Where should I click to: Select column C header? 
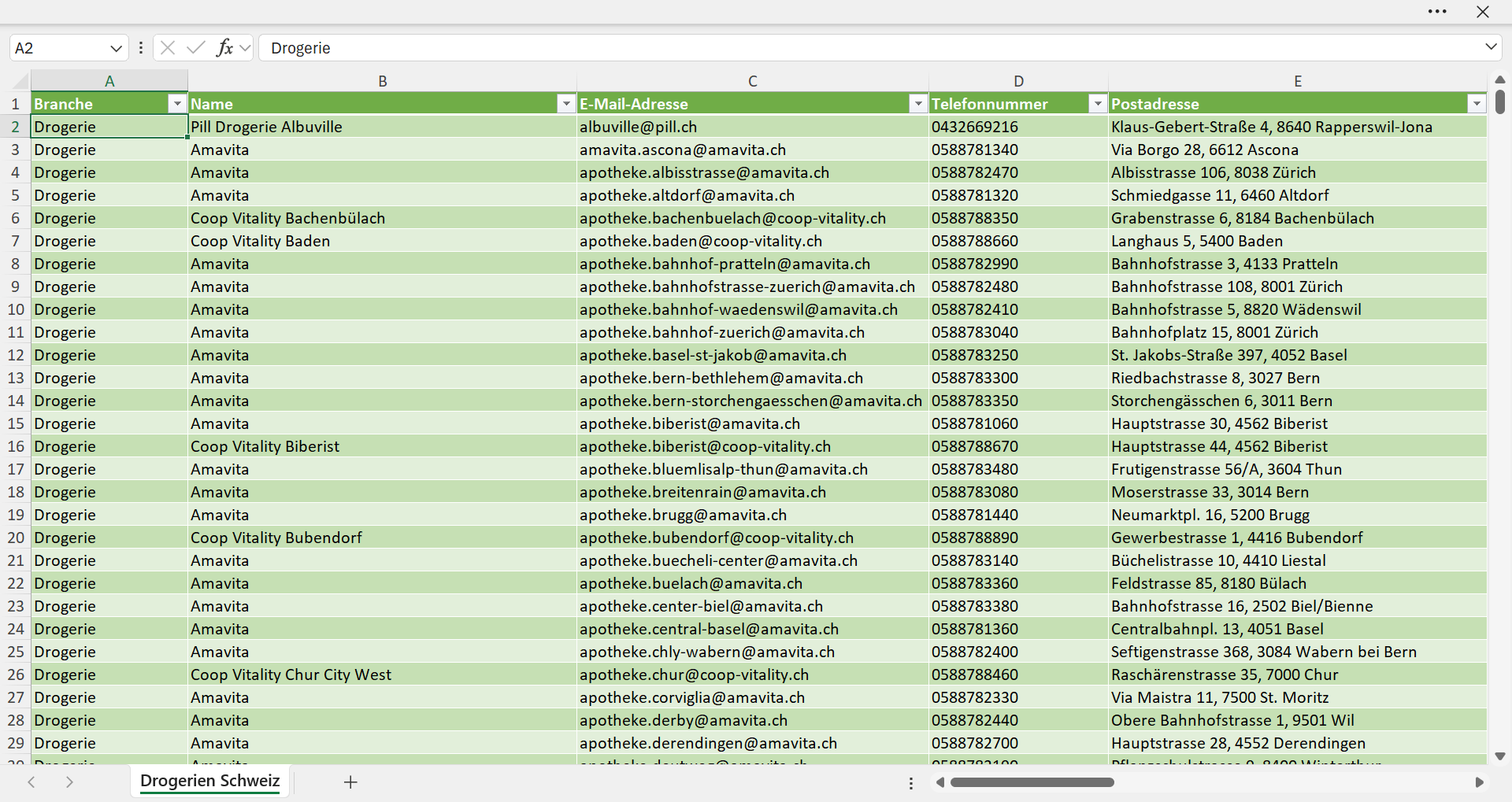click(x=753, y=81)
